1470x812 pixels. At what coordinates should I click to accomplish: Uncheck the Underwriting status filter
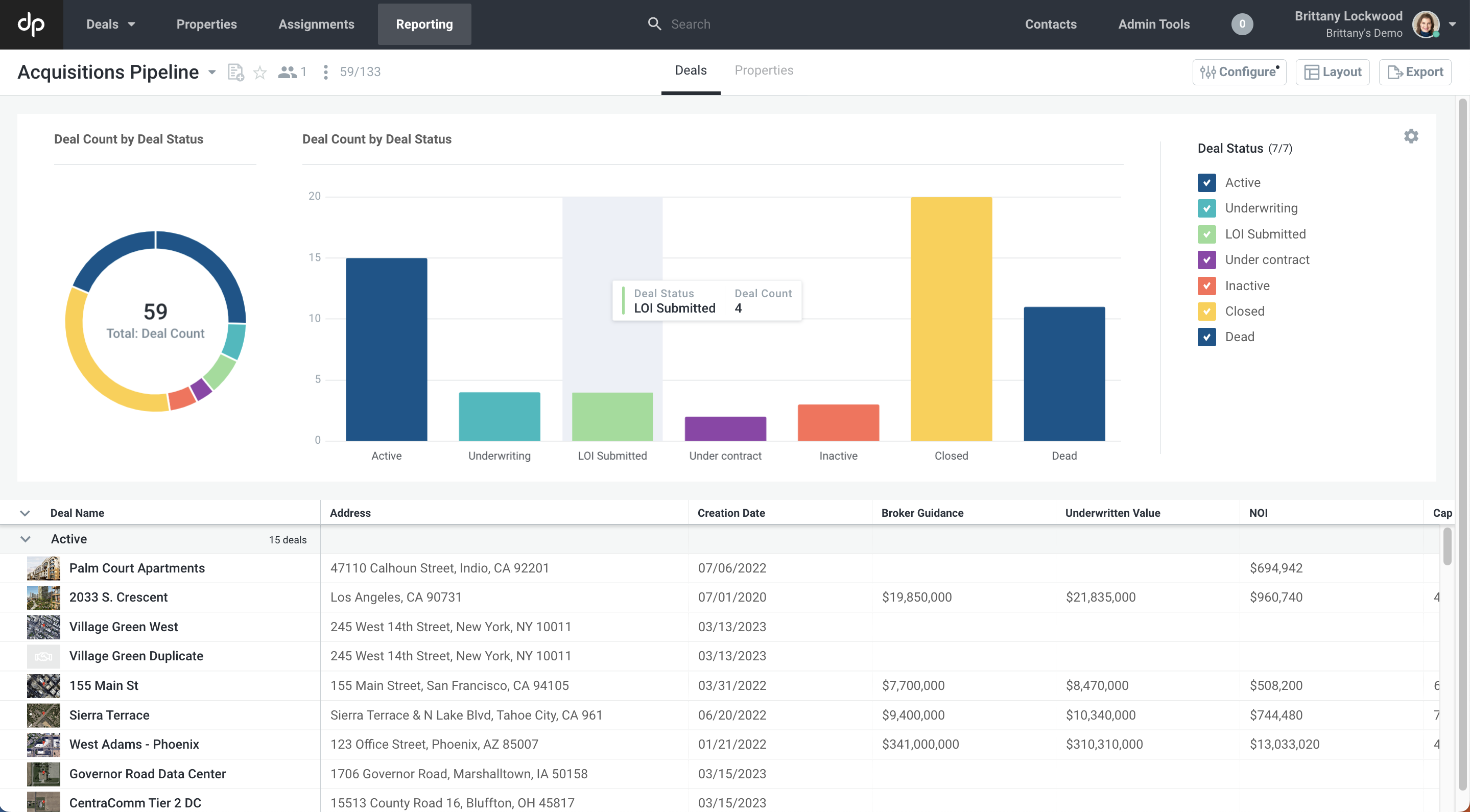point(1206,208)
